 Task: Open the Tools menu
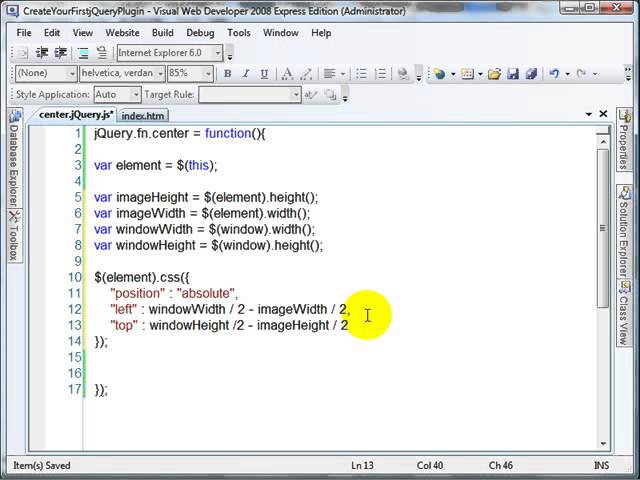pos(239,33)
